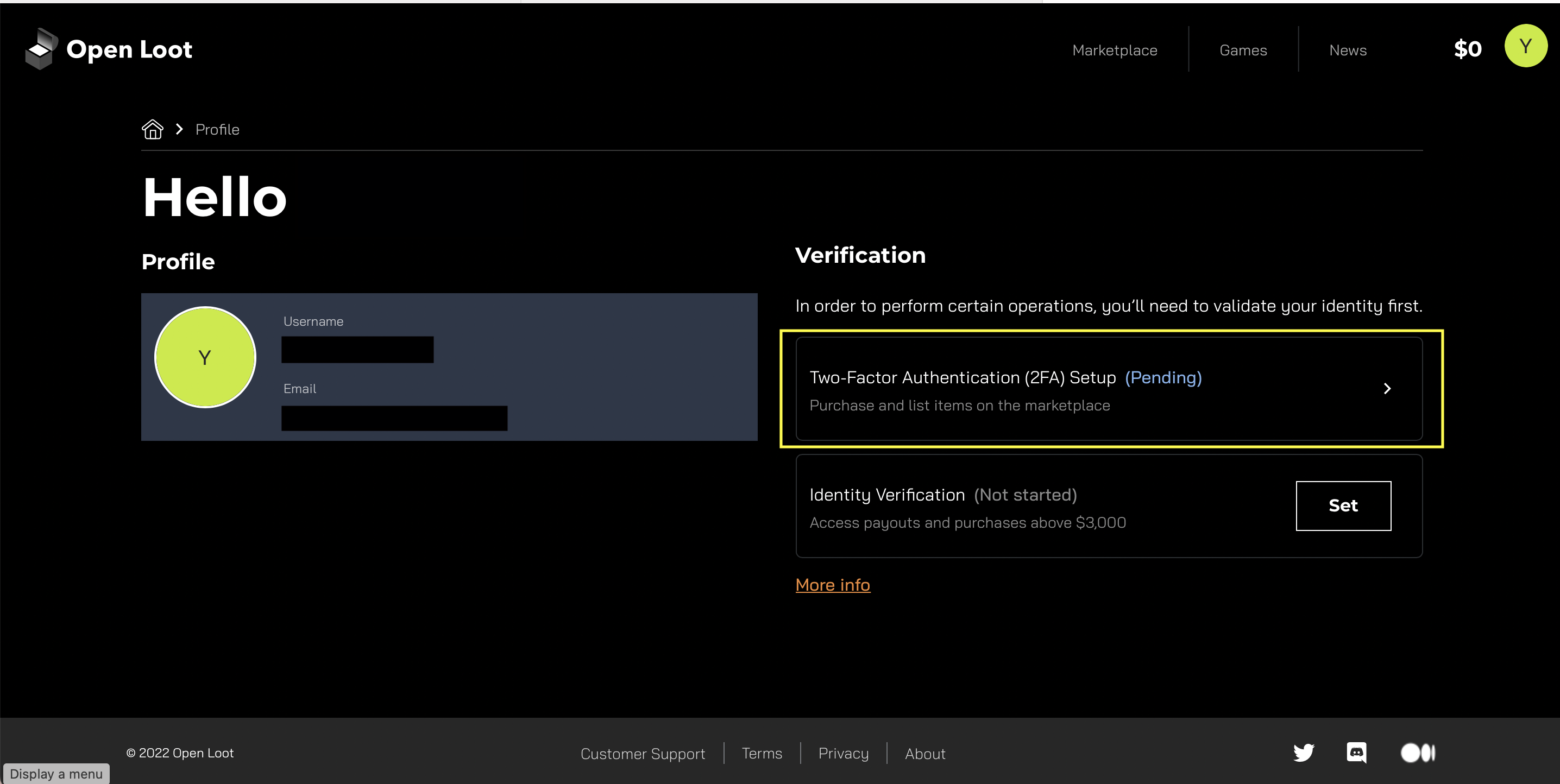The image size is (1560, 784).
Task: Open the Games menu item
Action: point(1243,49)
